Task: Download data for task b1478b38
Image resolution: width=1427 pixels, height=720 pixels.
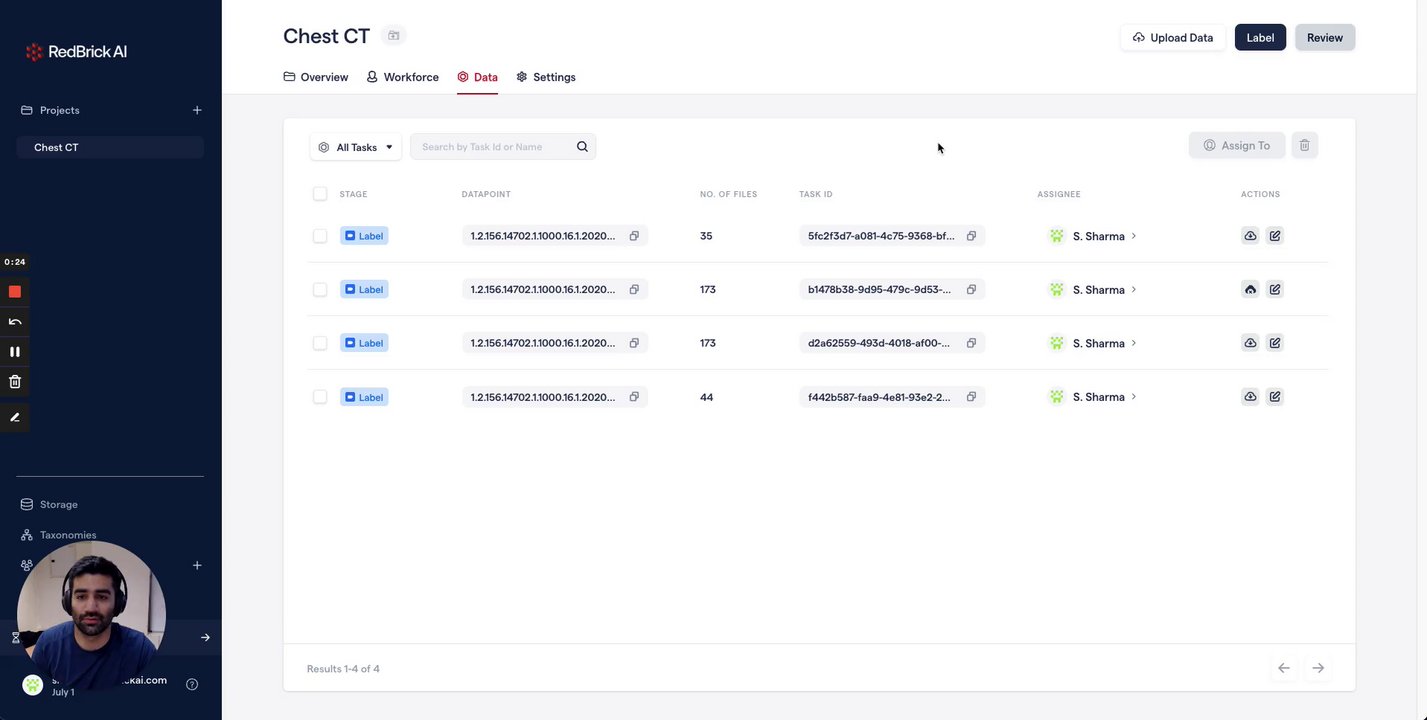Action: coord(1250,289)
